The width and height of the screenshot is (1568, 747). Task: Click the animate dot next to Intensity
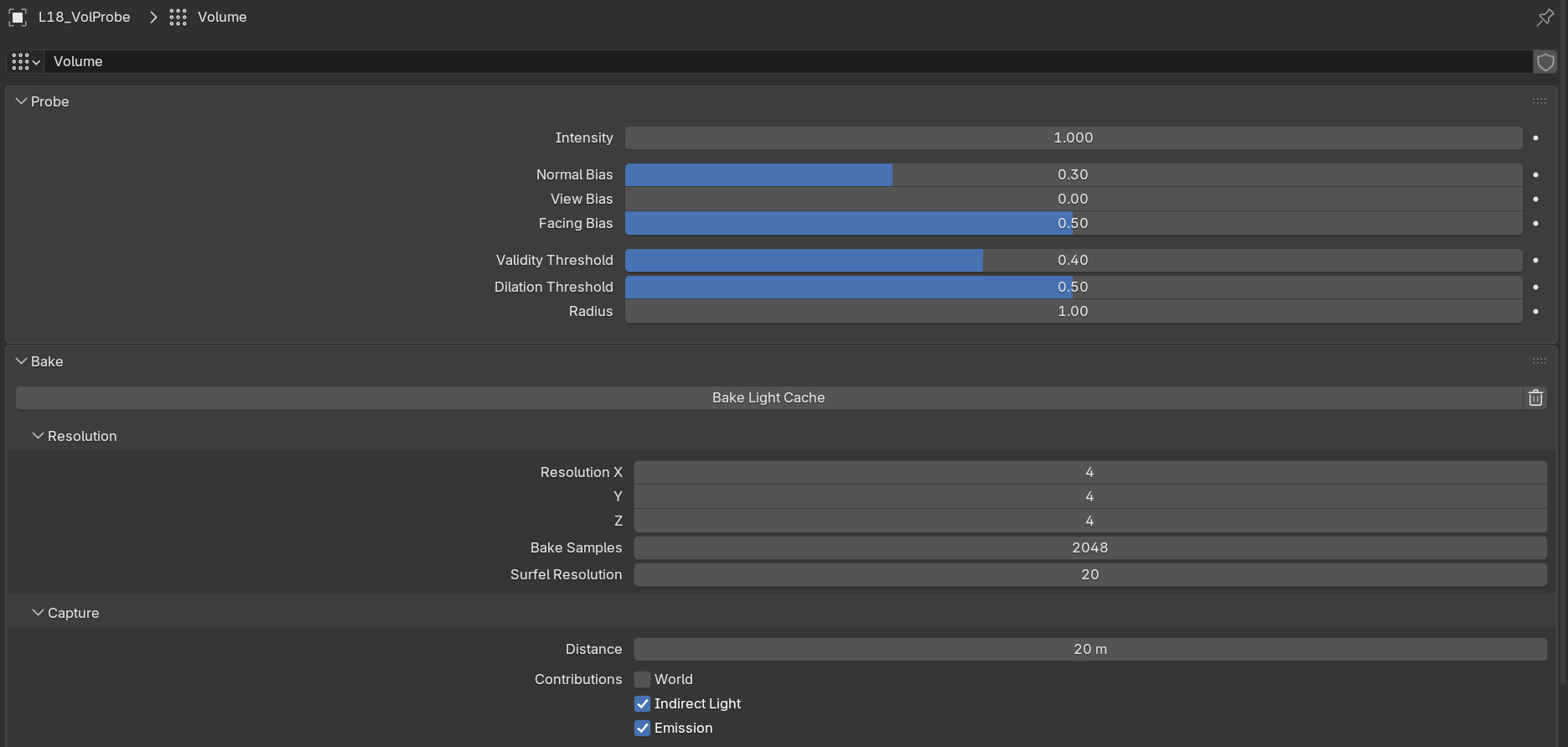click(x=1535, y=137)
